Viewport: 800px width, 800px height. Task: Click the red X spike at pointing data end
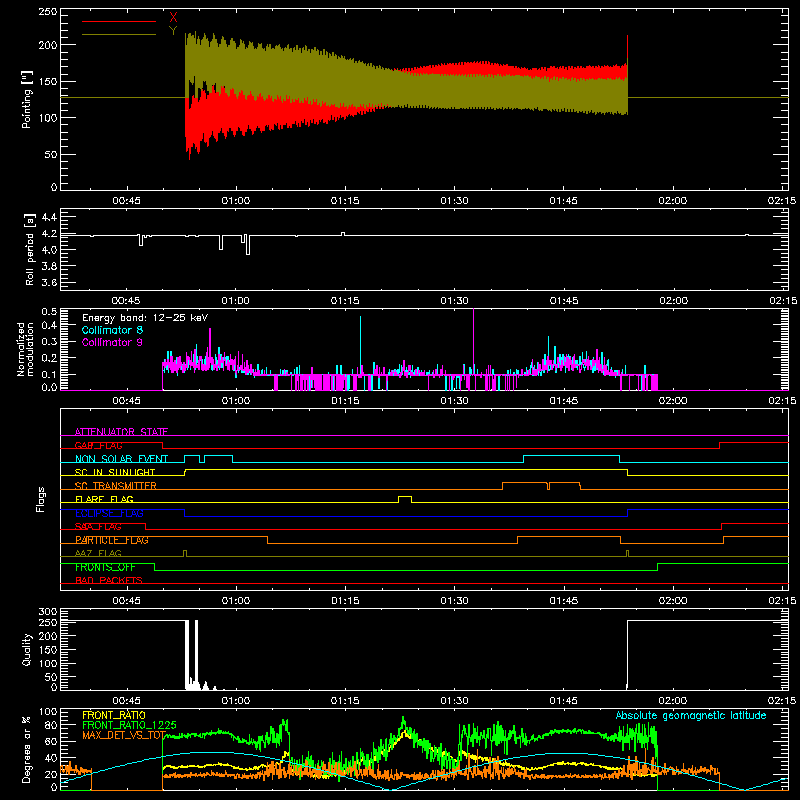point(627,50)
